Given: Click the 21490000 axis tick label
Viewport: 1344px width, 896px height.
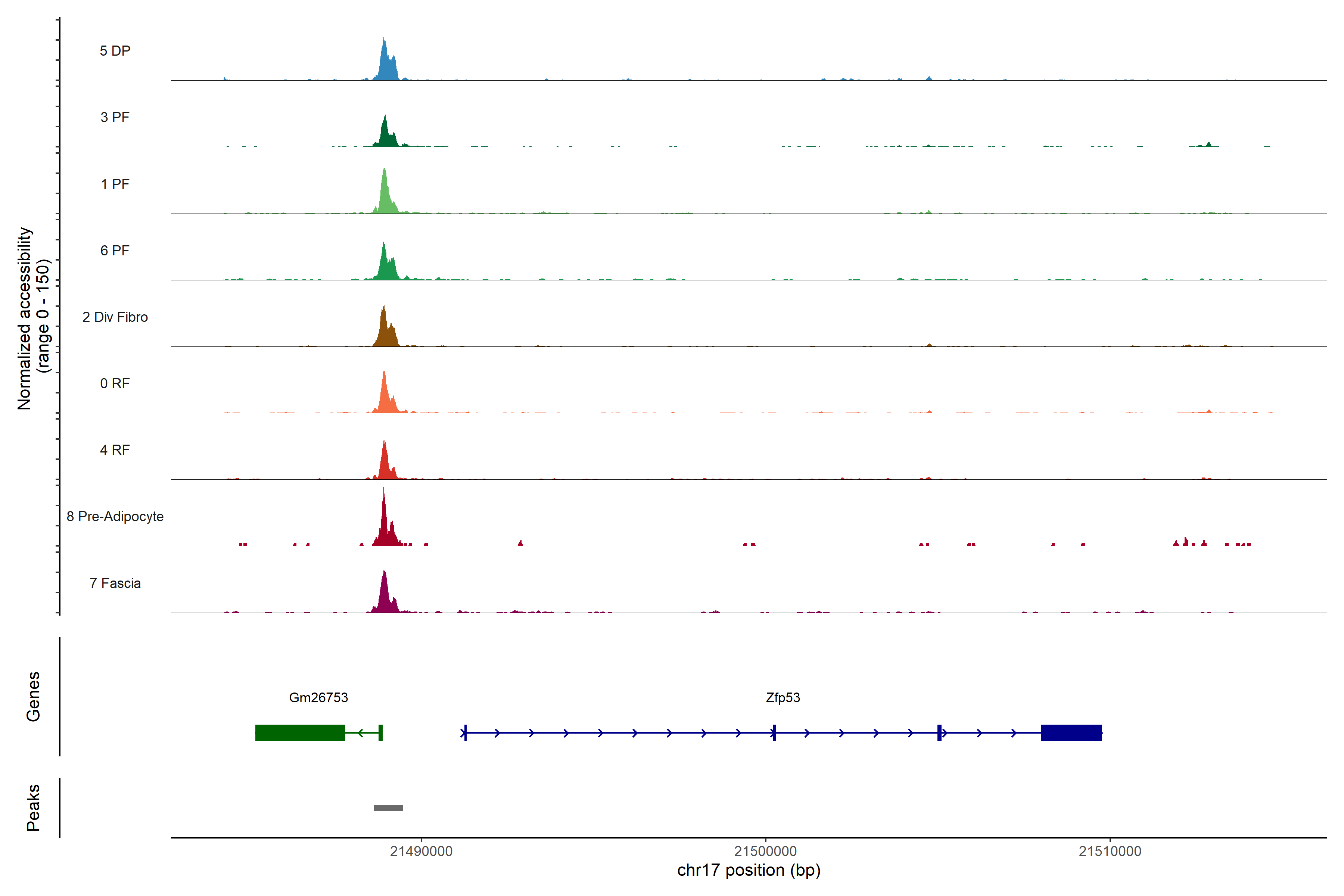Looking at the screenshot, I should click(x=421, y=852).
